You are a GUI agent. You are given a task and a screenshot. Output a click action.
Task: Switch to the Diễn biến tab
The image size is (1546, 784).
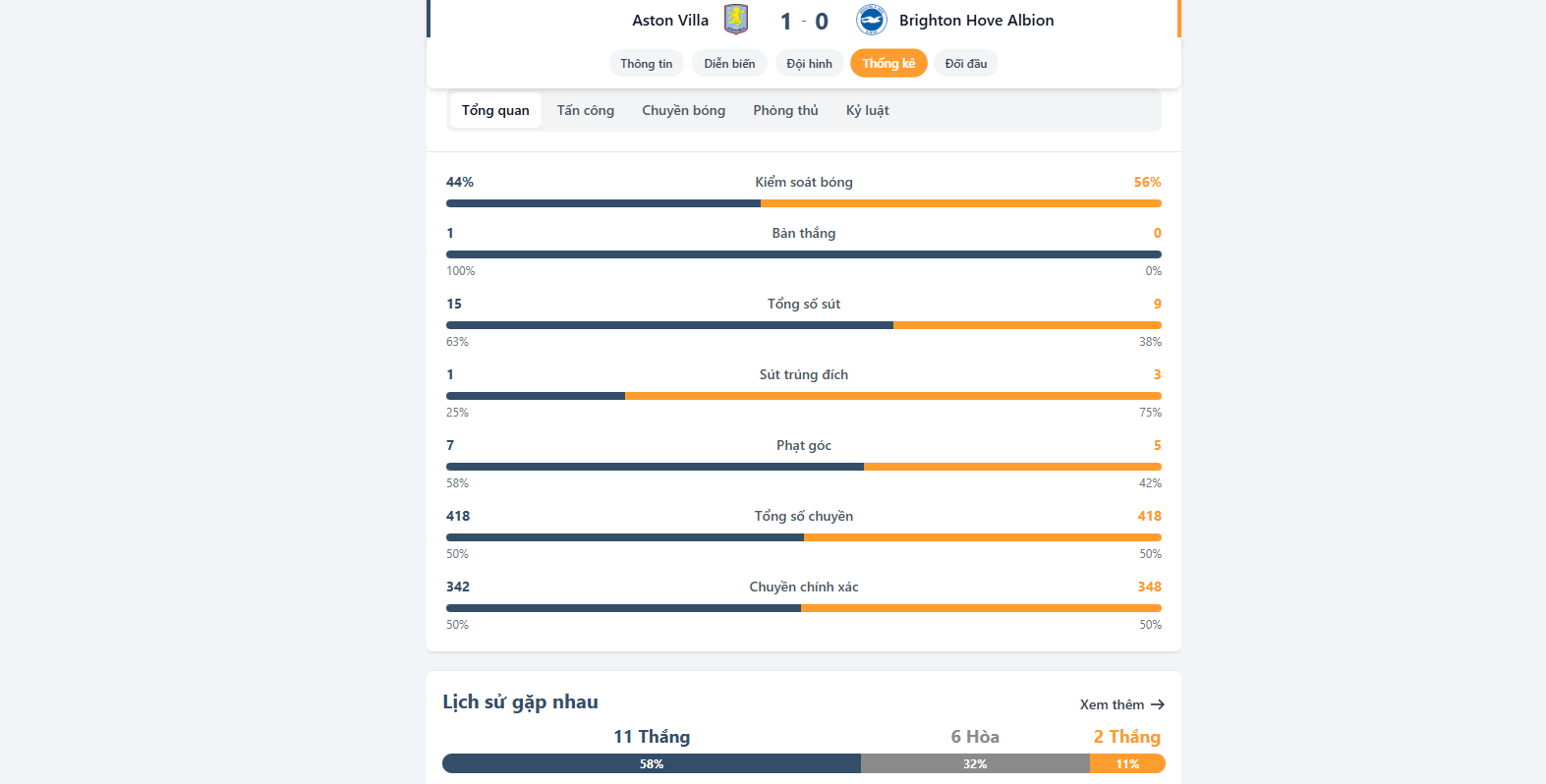729,64
